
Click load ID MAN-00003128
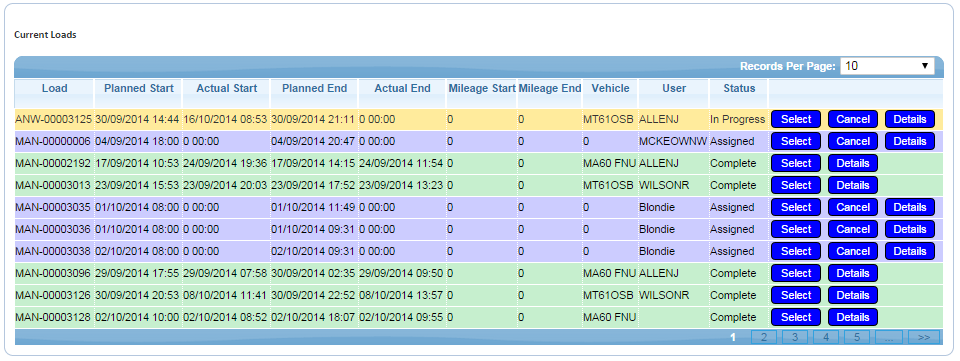pos(53,318)
